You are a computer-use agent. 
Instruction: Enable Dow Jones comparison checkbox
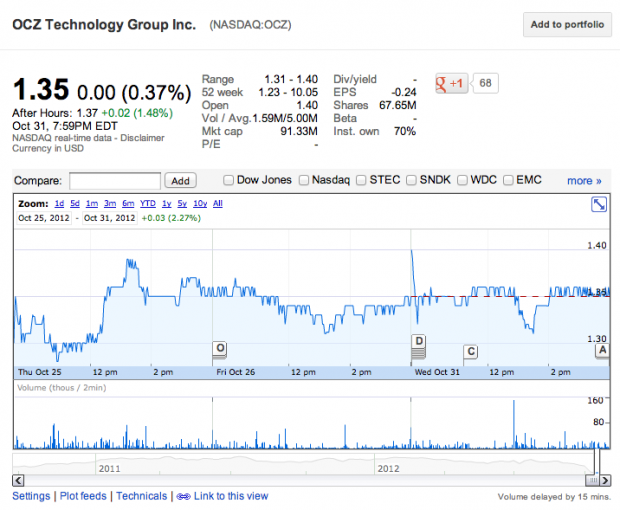coord(228,180)
